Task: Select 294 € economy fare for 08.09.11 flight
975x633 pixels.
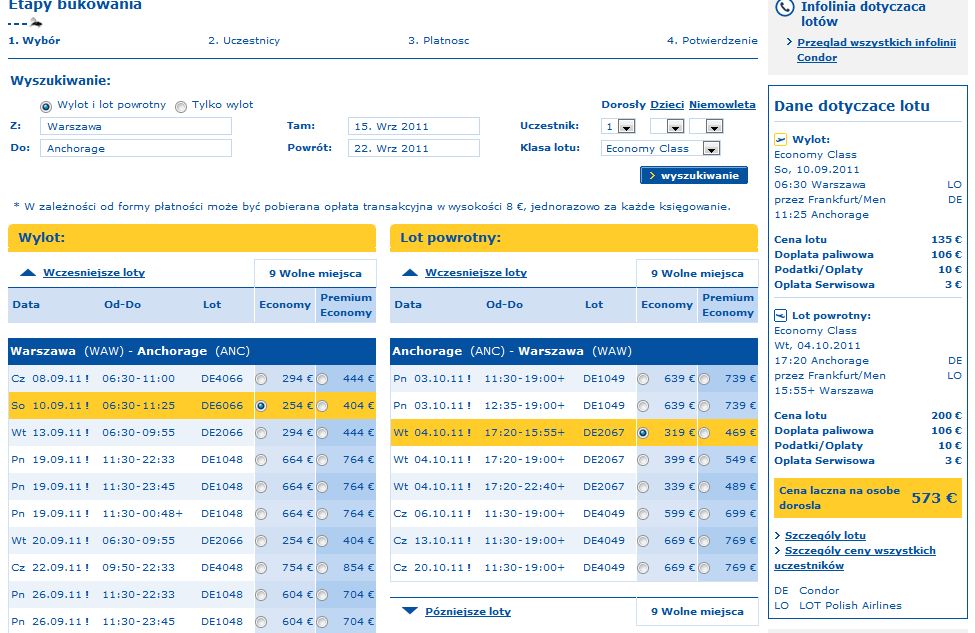Action: coord(261,379)
